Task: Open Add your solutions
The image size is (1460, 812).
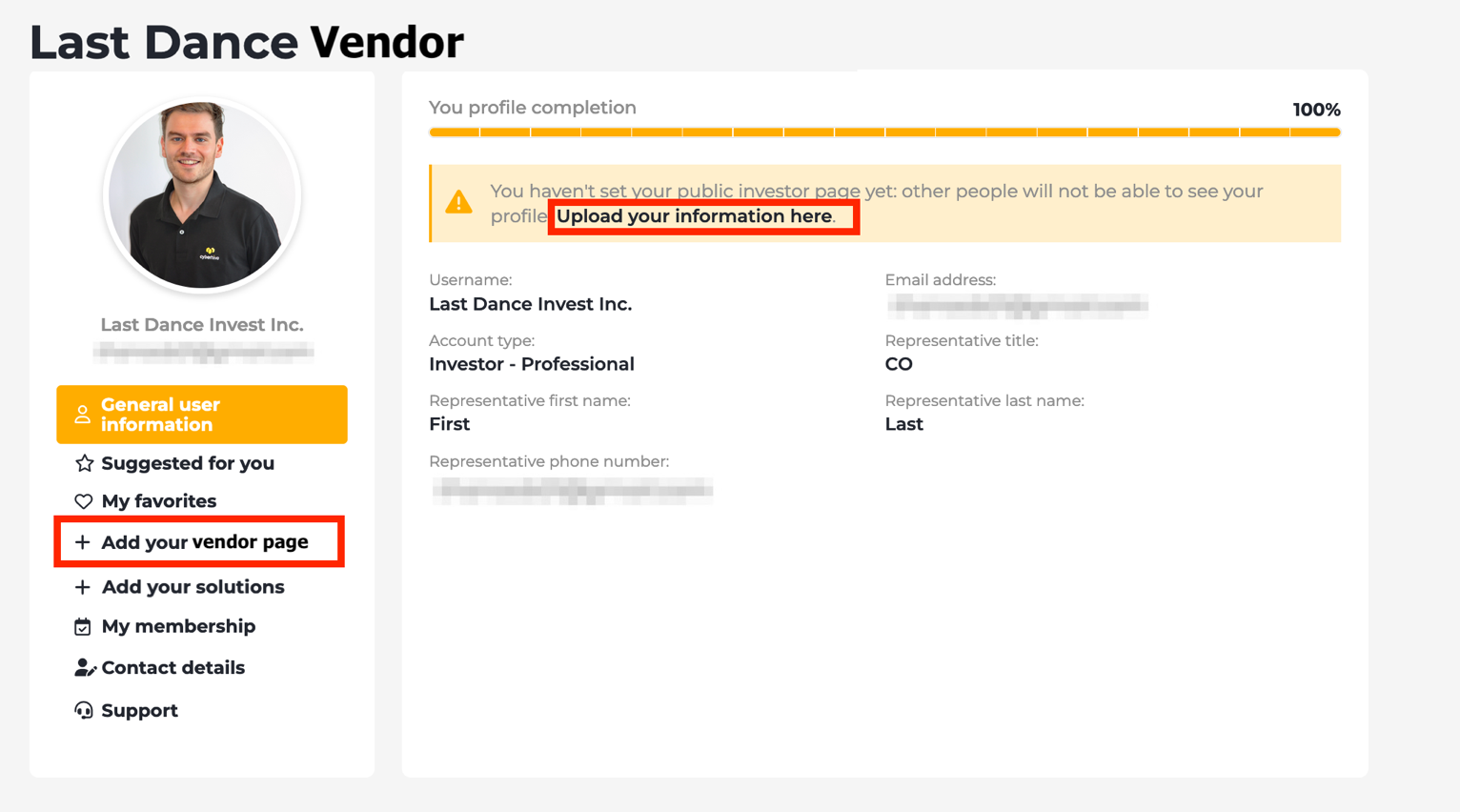Action: [x=193, y=587]
